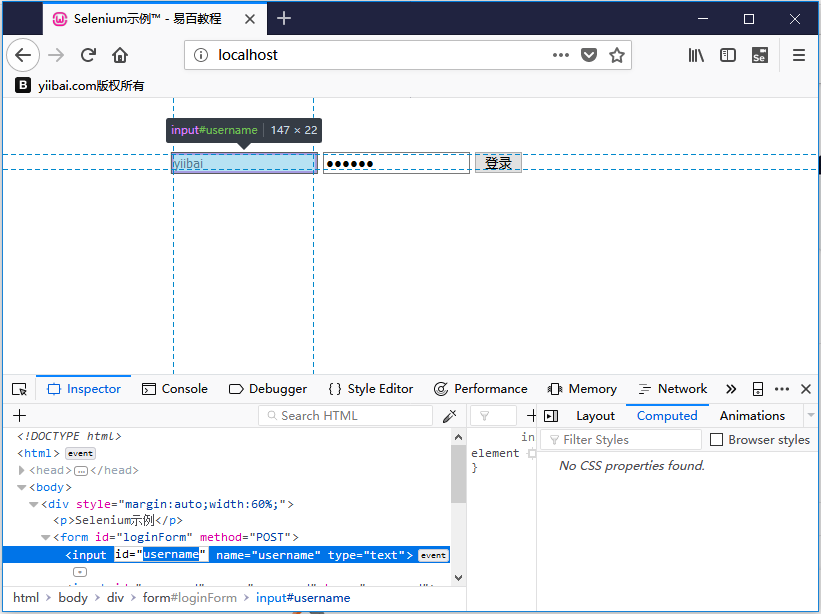821x614 pixels.
Task: Open the page actions three-dot menu
Action: click(561, 55)
